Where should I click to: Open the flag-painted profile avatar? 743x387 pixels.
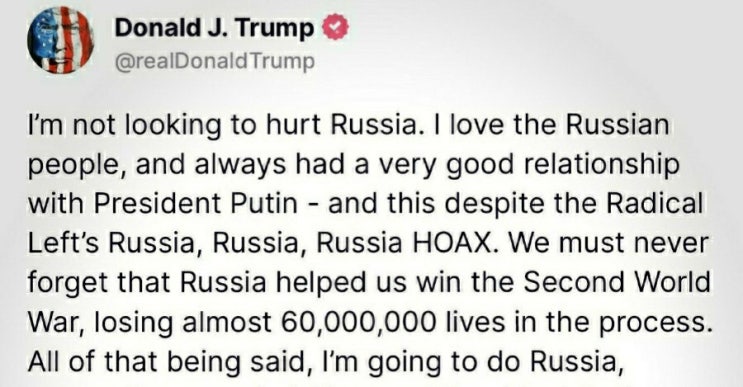[60, 40]
